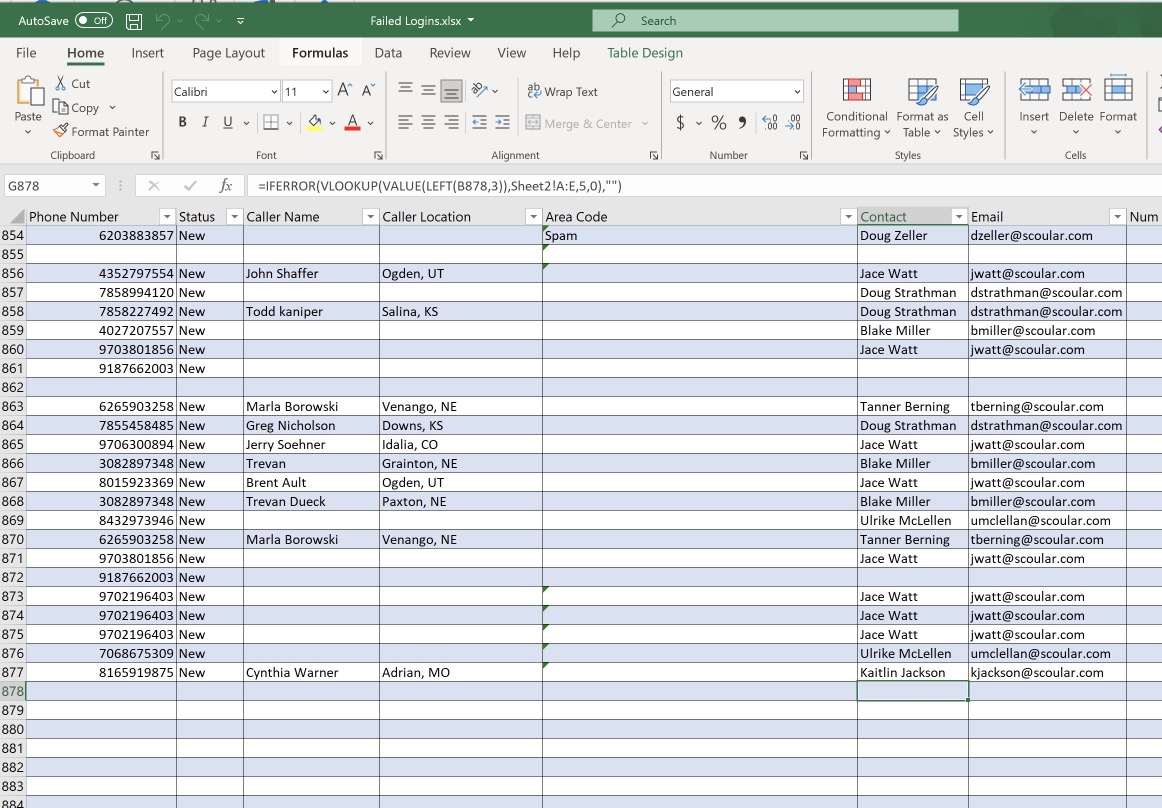Decrease font size with smaller A icon
This screenshot has width=1162, height=808.
coord(368,90)
